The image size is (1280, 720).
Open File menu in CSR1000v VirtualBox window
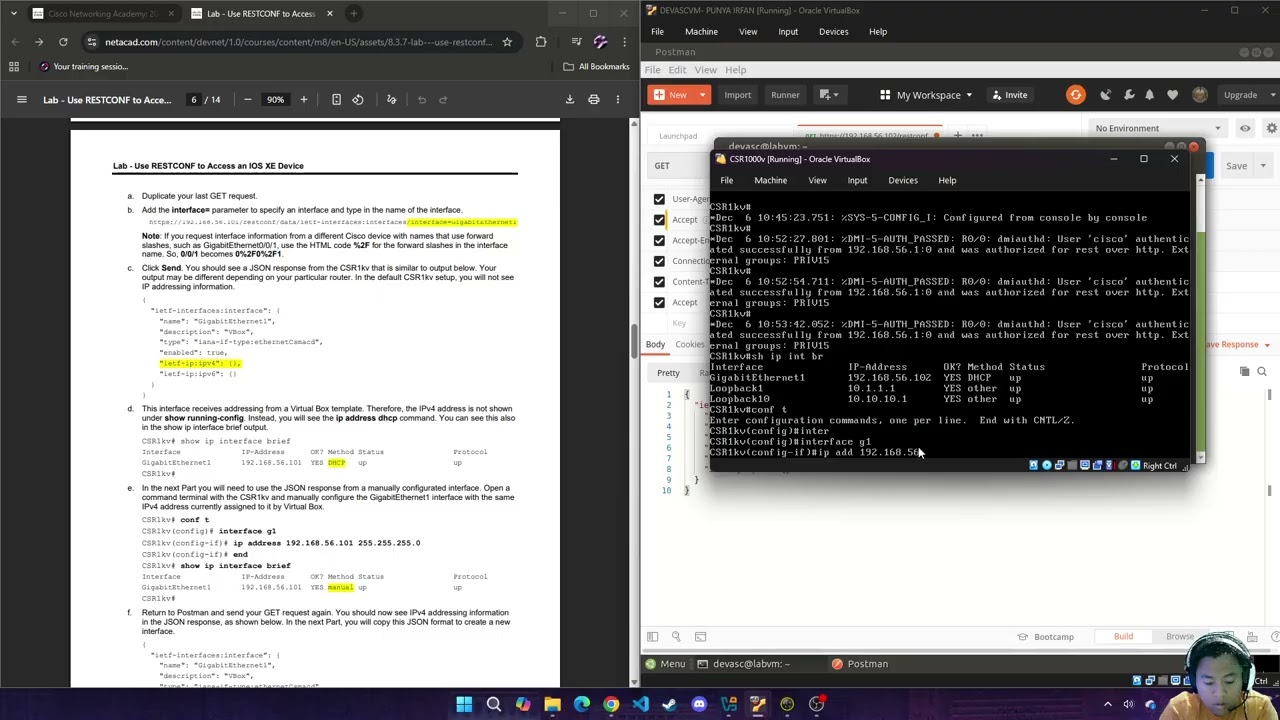coord(727,180)
